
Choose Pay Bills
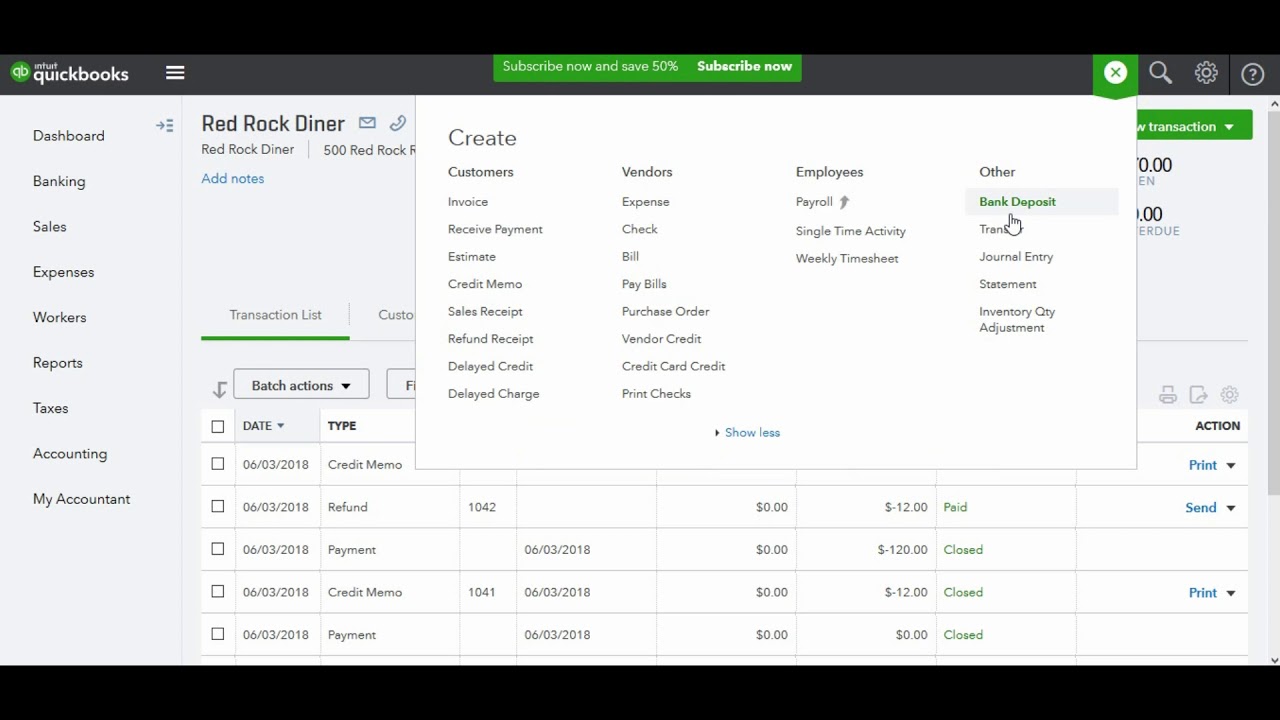(x=644, y=284)
